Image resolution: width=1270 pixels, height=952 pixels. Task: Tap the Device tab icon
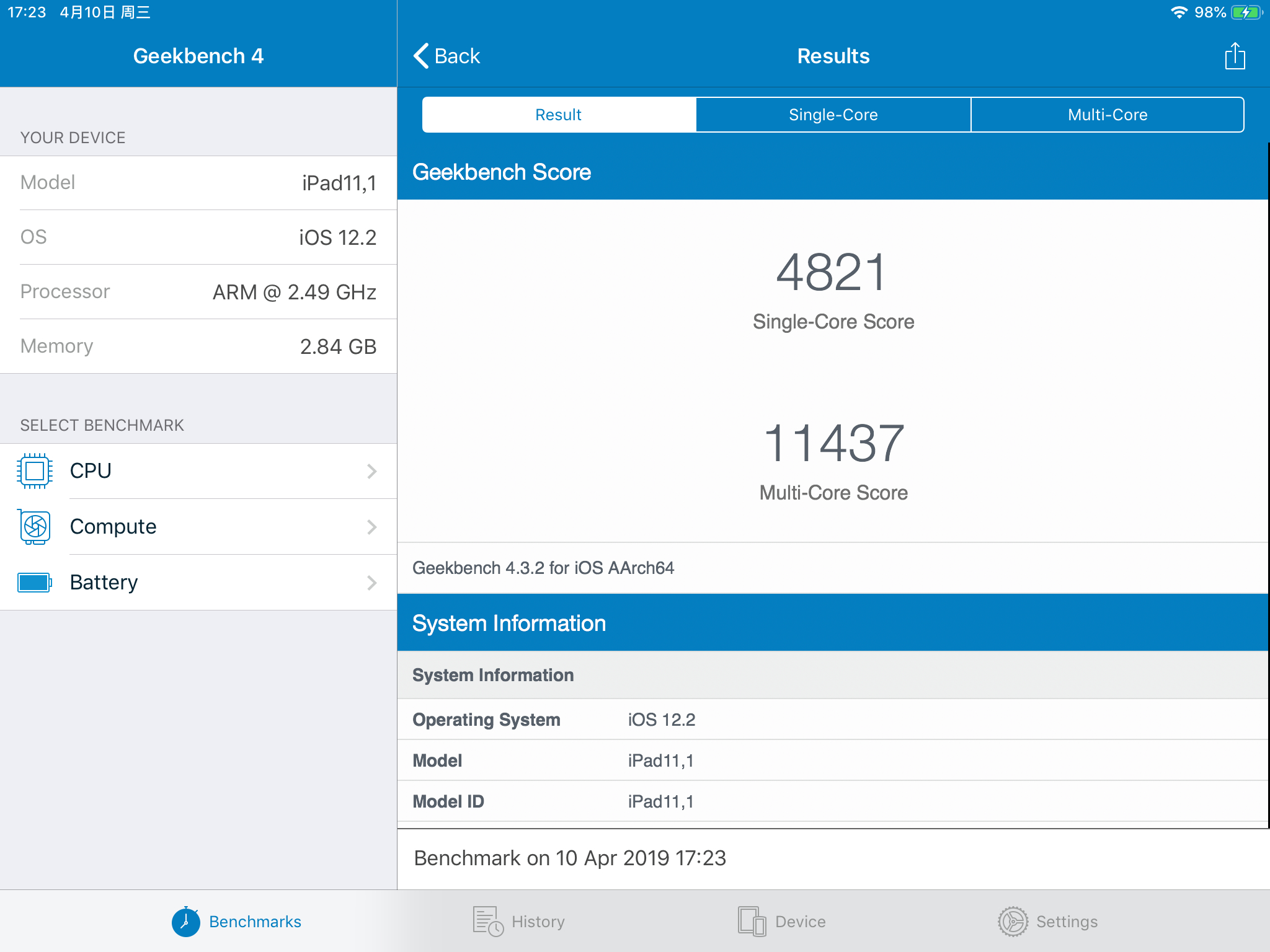click(752, 922)
